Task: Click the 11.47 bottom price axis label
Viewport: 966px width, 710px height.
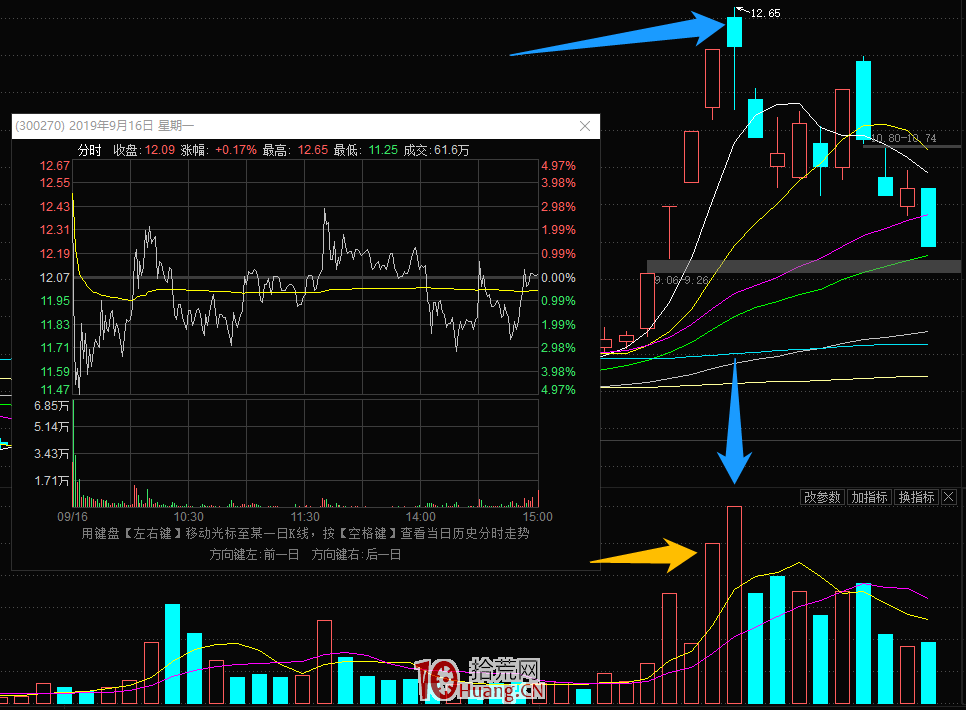Action: [55, 390]
